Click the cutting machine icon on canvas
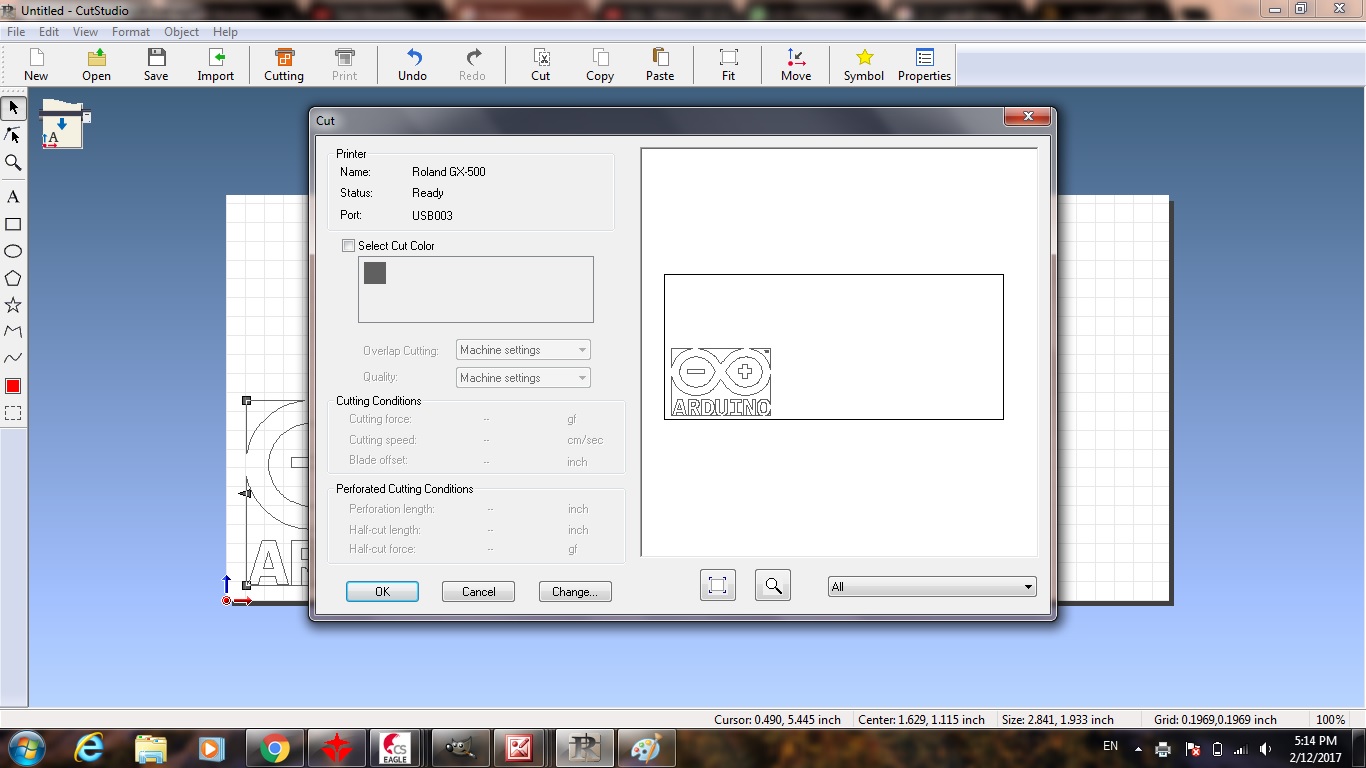1366x768 pixels. click(64, 125)
